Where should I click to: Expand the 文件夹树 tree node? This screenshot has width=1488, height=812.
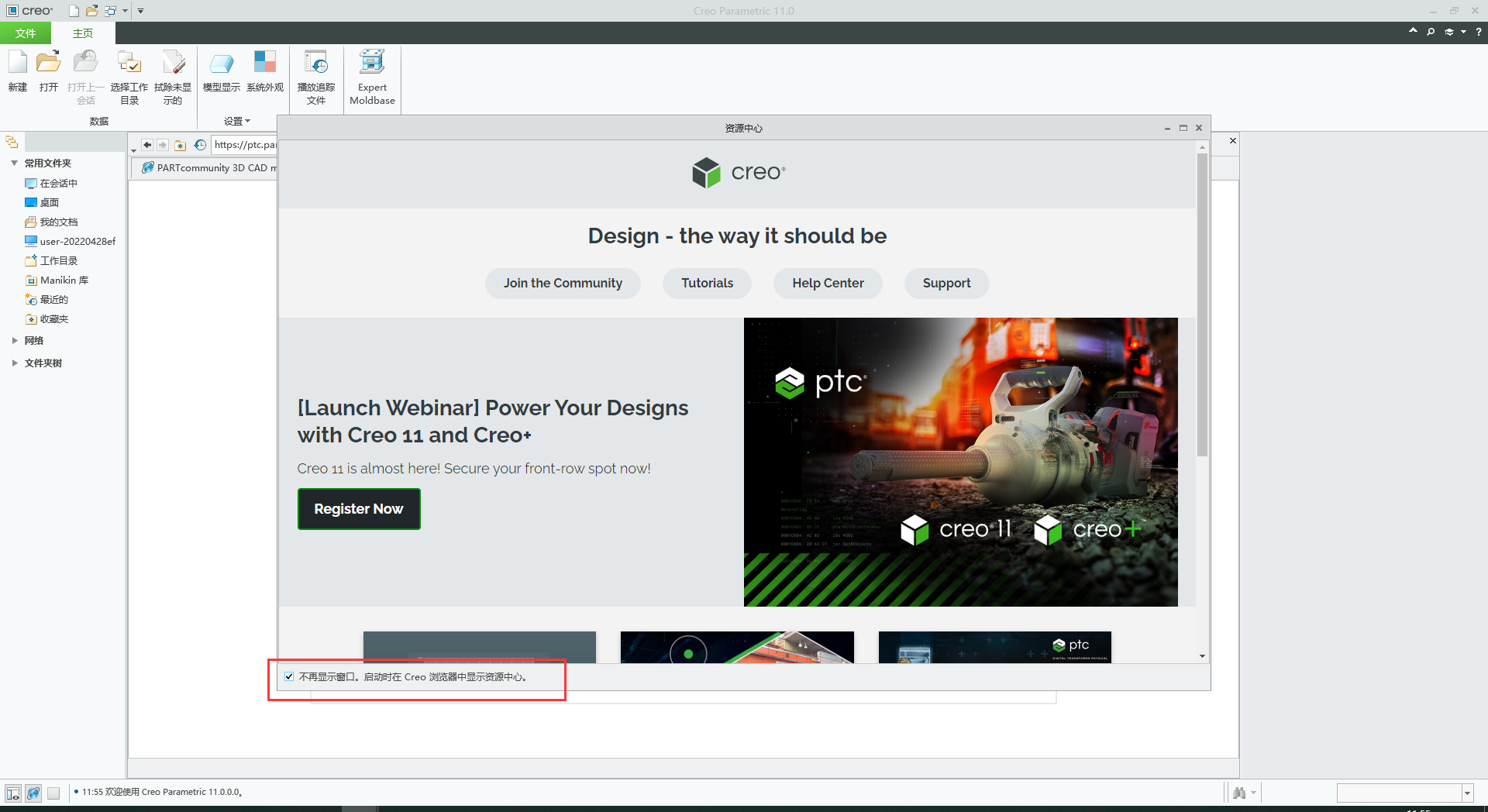(x=15, y=363)
